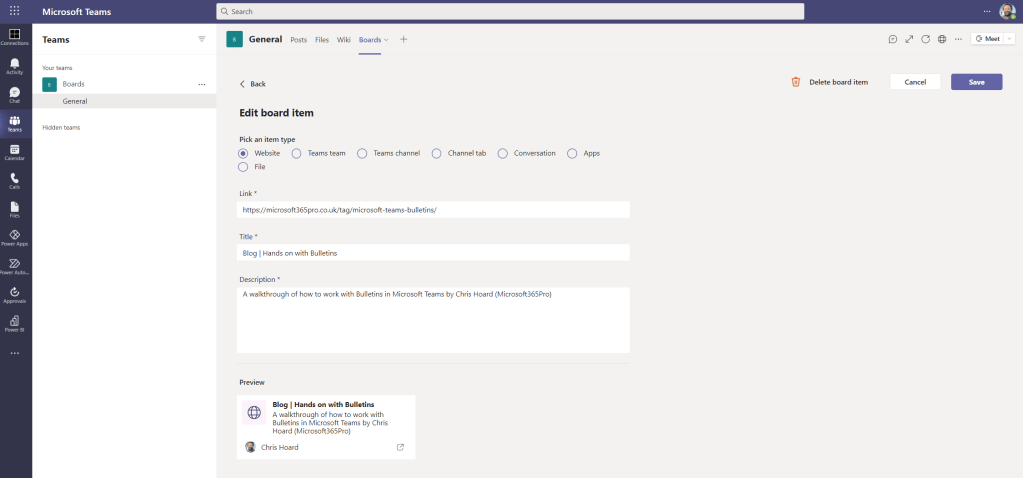
Task: Click the reload tab icon
Action: point(925,39)
